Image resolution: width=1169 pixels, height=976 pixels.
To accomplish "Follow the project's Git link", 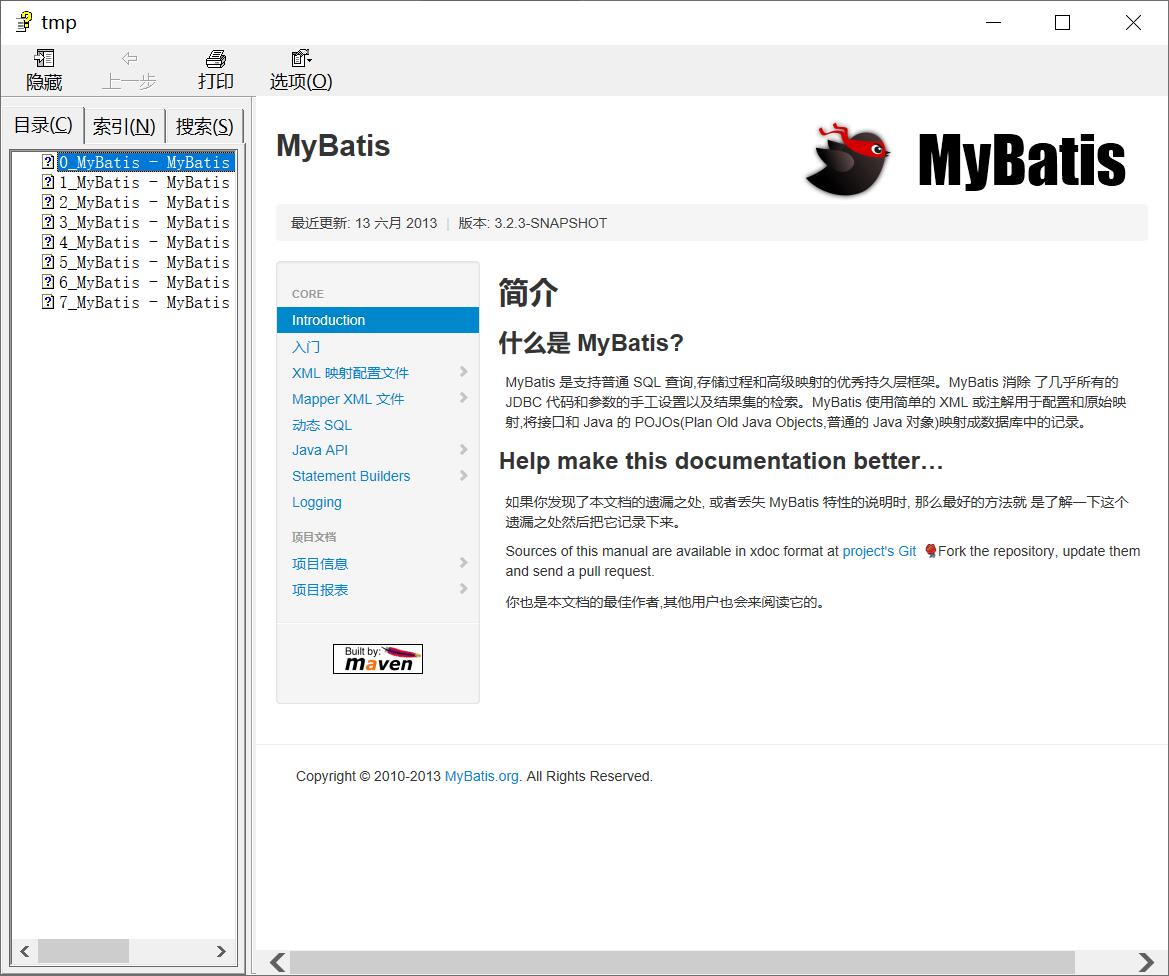I will pyautogui.click(x=879, y=551).
